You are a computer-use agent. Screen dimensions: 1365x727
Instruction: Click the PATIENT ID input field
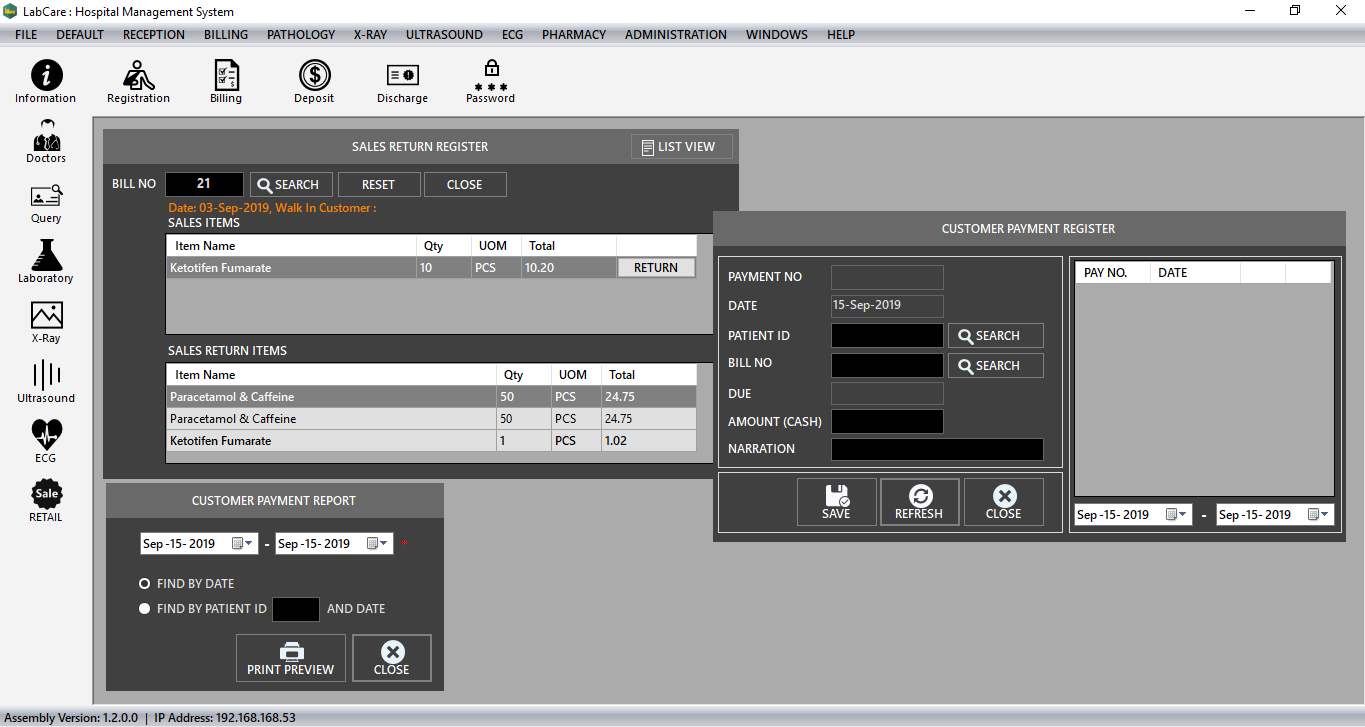click(x=887, y=335)
